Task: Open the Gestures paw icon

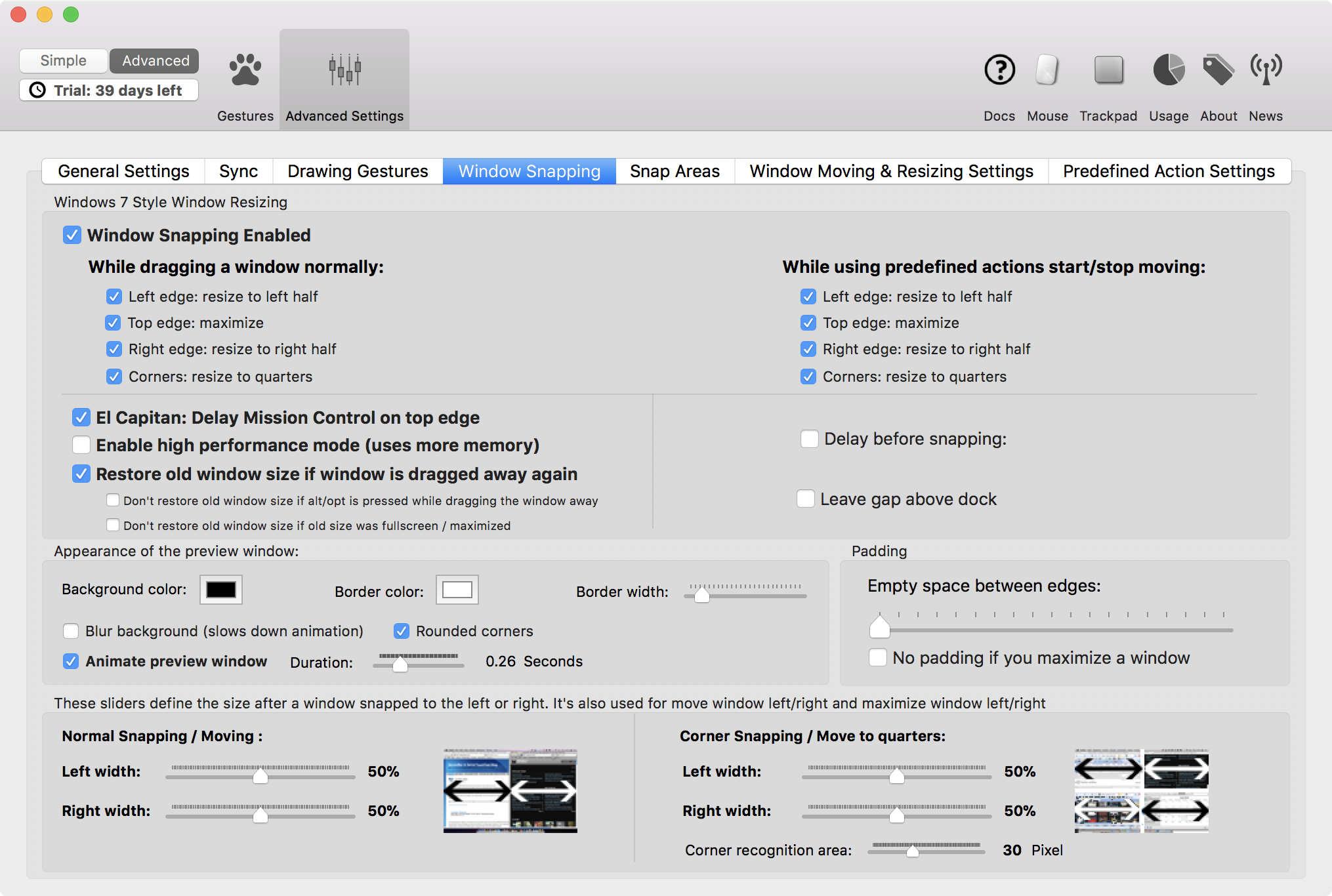Action: tap(245, 70)
